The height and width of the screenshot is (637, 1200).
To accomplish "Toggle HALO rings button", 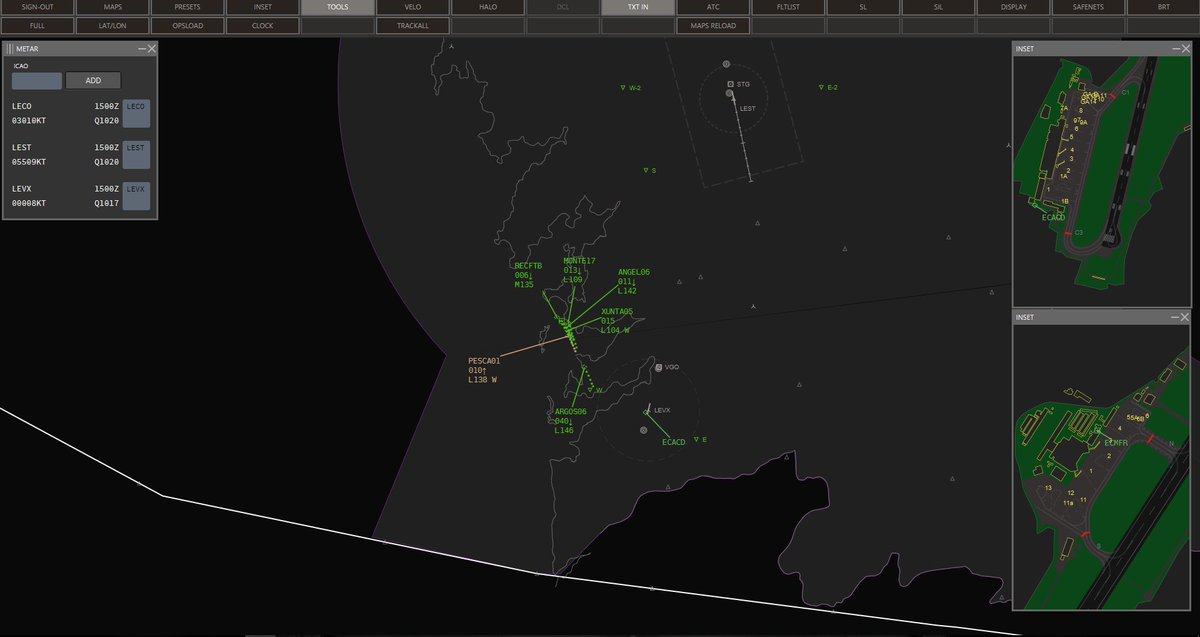I will click(x=487, y=7).
